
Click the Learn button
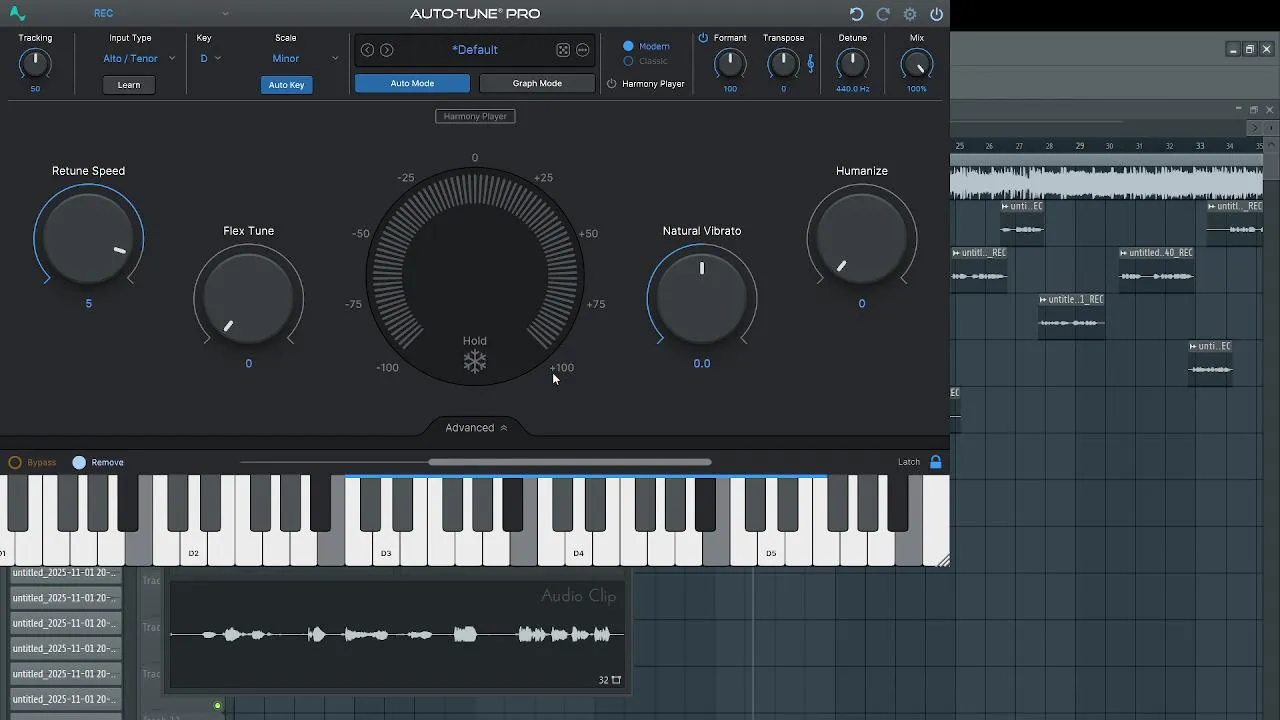coord(129,85)
